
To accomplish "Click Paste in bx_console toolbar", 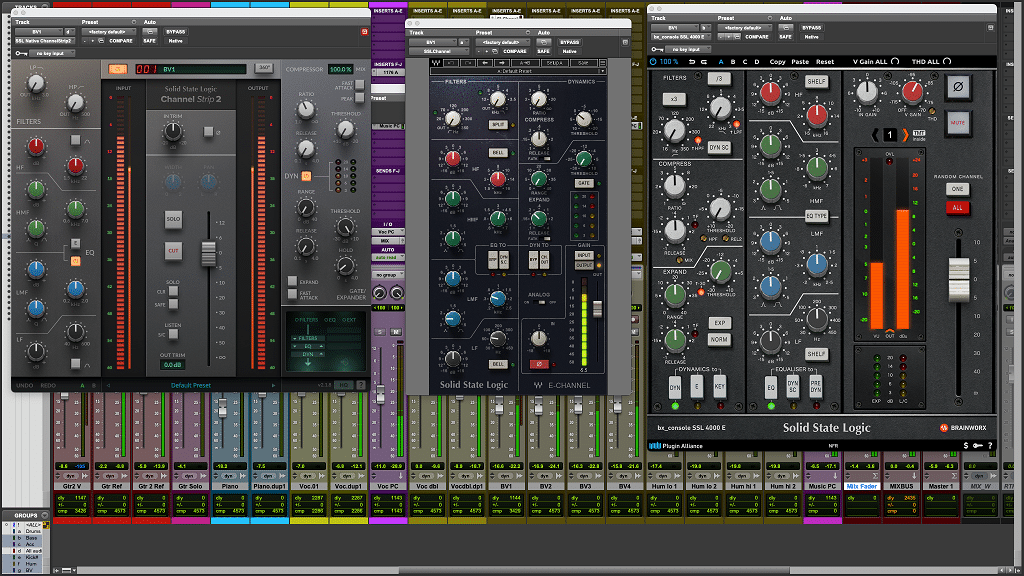I will (x=800, y=61).
